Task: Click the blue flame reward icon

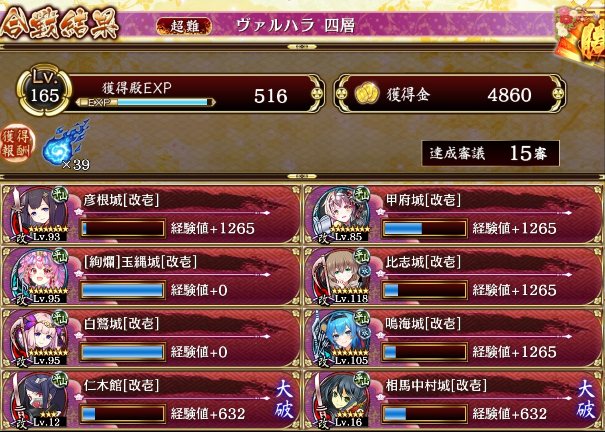Action: click(x=66, y=144)
